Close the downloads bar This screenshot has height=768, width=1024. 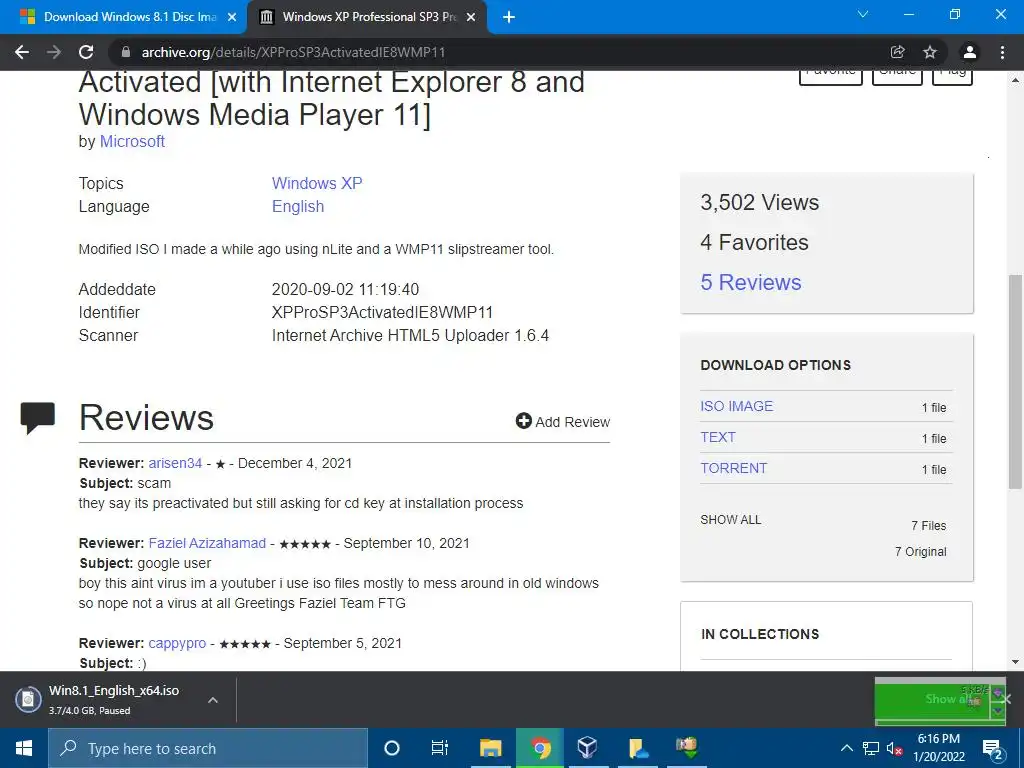[x=1006, y=699]
